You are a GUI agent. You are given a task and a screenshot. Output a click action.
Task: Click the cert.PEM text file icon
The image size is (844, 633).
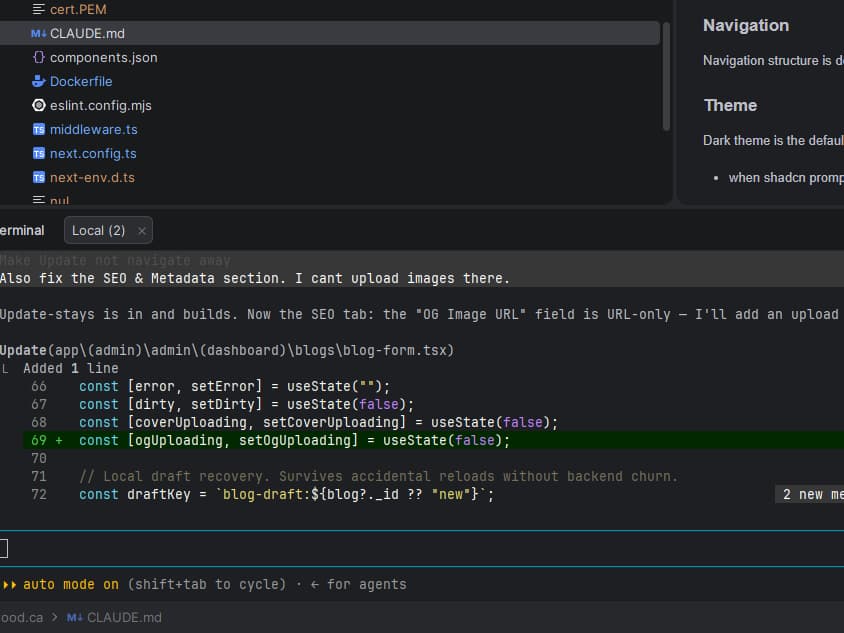tap(39, 9)
